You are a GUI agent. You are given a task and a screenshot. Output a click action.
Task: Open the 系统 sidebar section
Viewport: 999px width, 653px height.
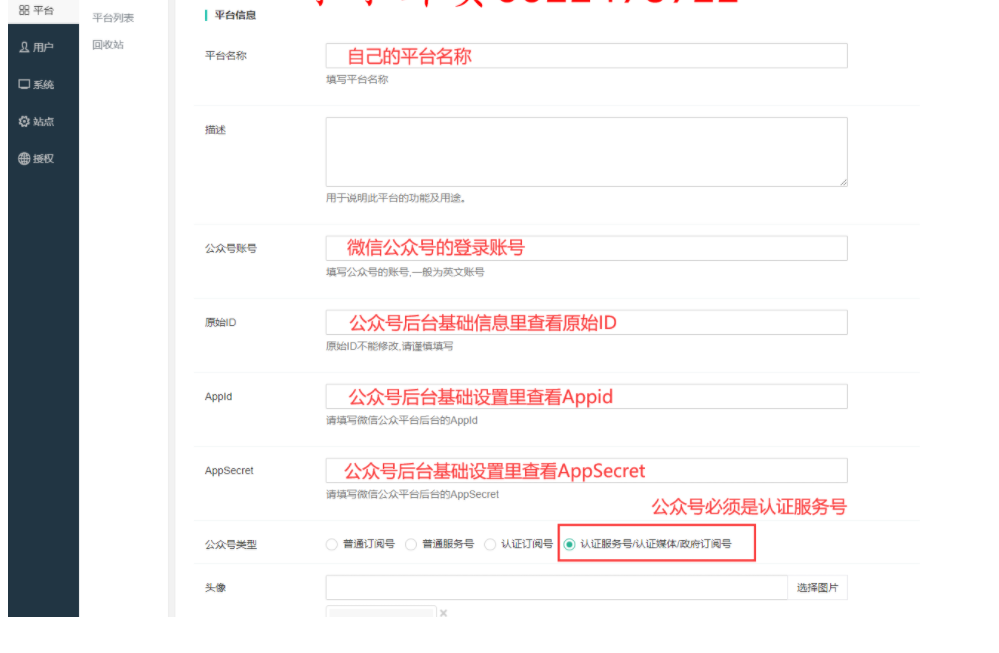(43, 84)
